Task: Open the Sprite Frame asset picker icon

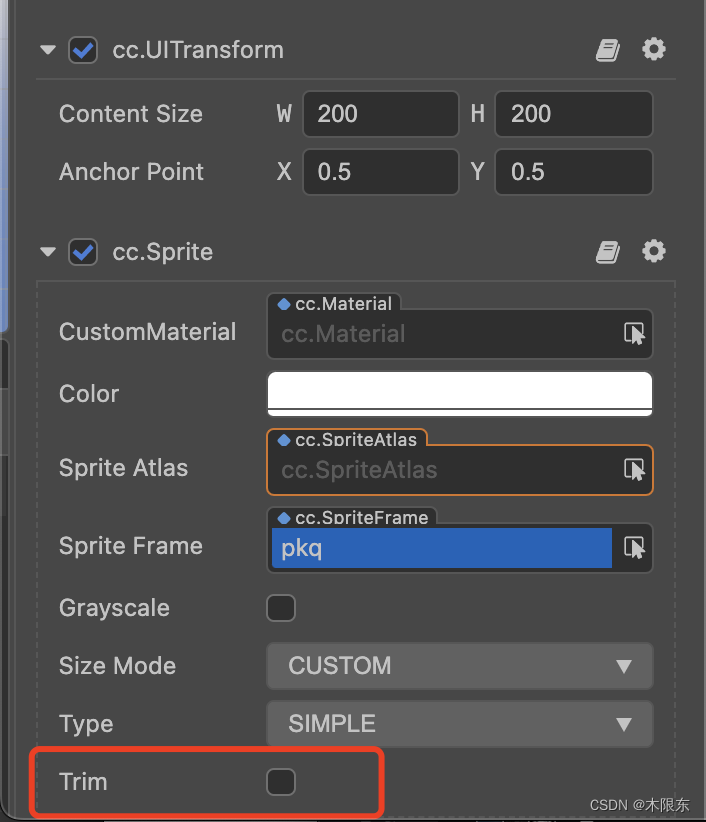Action: 636,548
